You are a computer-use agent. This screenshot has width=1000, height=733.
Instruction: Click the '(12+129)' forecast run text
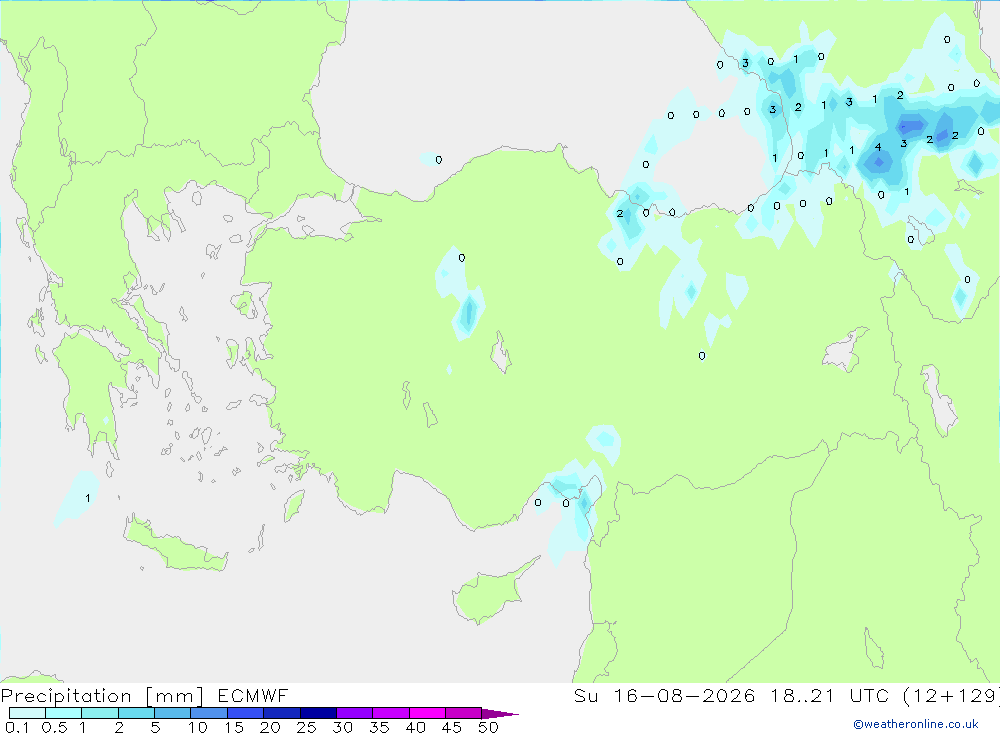tap(952, 696)
